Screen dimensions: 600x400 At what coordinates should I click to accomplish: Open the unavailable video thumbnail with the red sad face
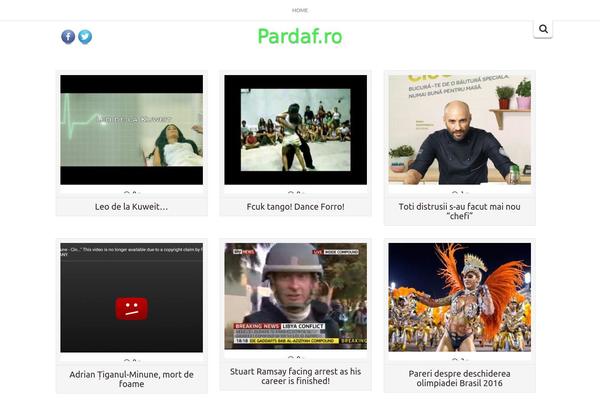132,297
